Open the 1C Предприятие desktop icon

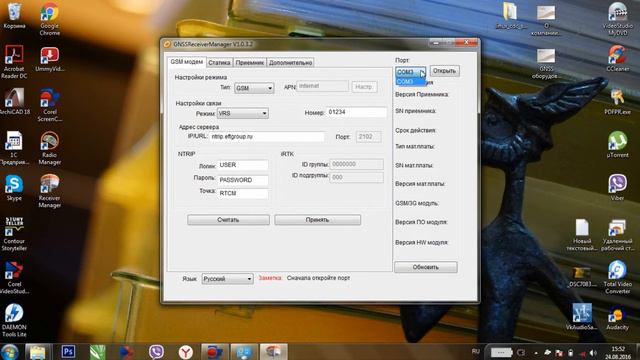(14, 148)
